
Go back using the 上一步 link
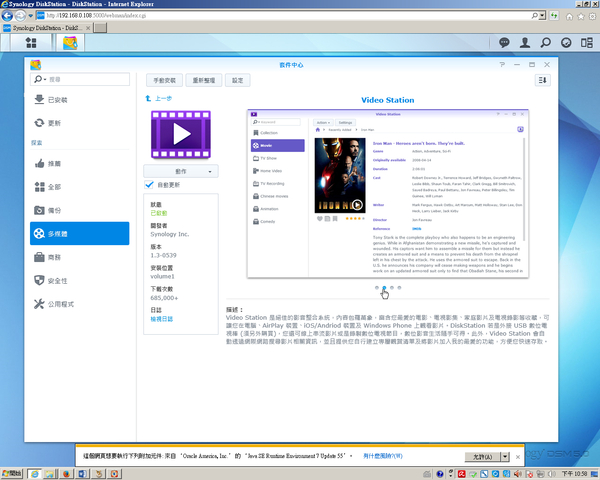coord(158,99)
